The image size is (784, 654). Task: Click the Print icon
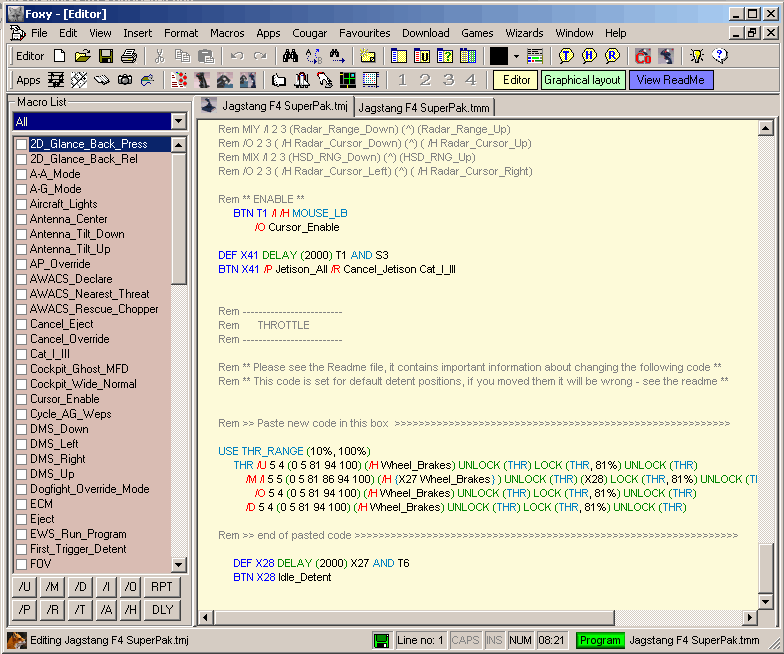coord(128,56)
